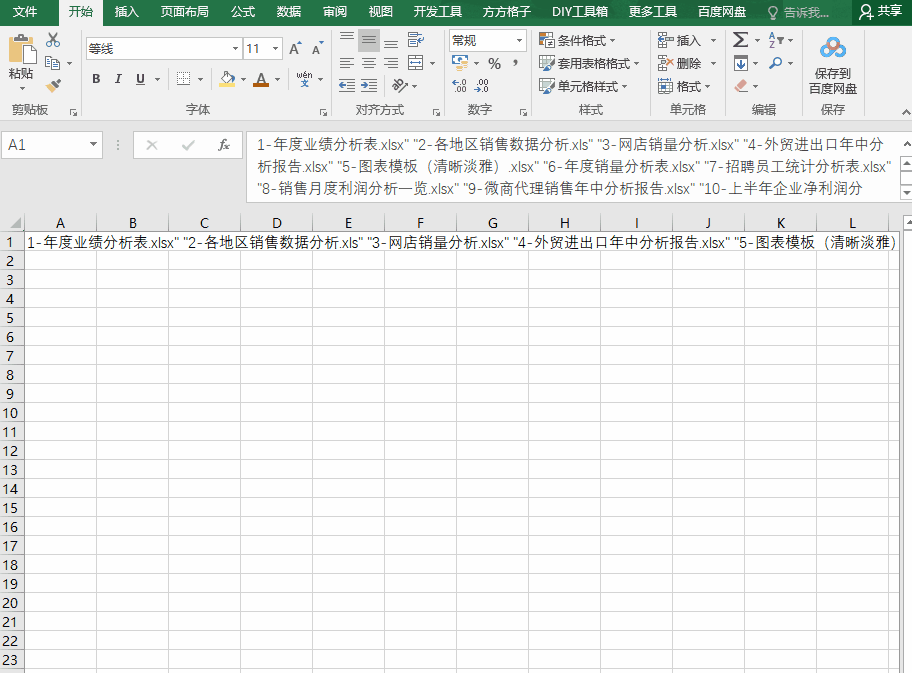Click 告诉我 tell me search box

pos(799,12)
